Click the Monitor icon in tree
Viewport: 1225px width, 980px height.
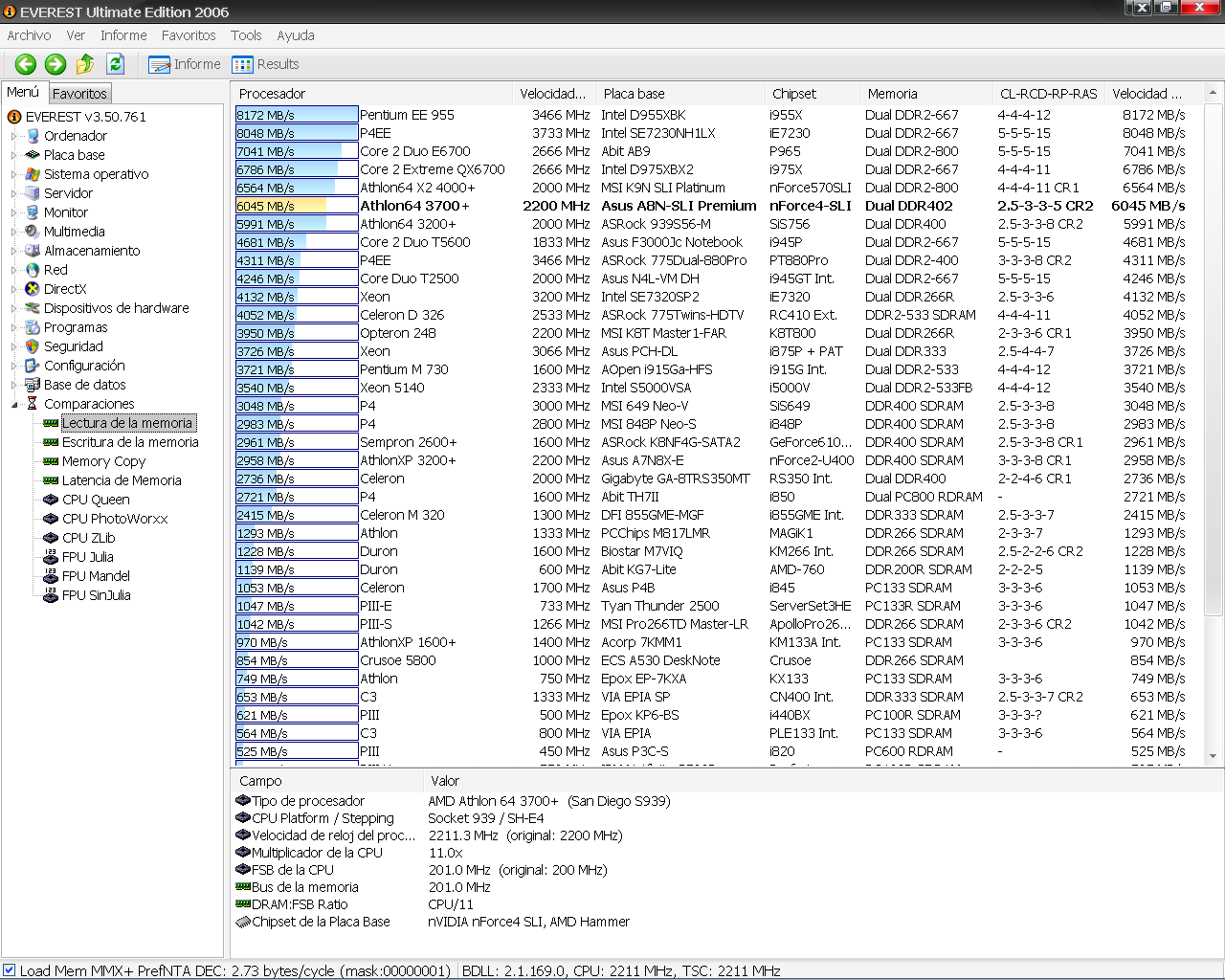[33, 212]
